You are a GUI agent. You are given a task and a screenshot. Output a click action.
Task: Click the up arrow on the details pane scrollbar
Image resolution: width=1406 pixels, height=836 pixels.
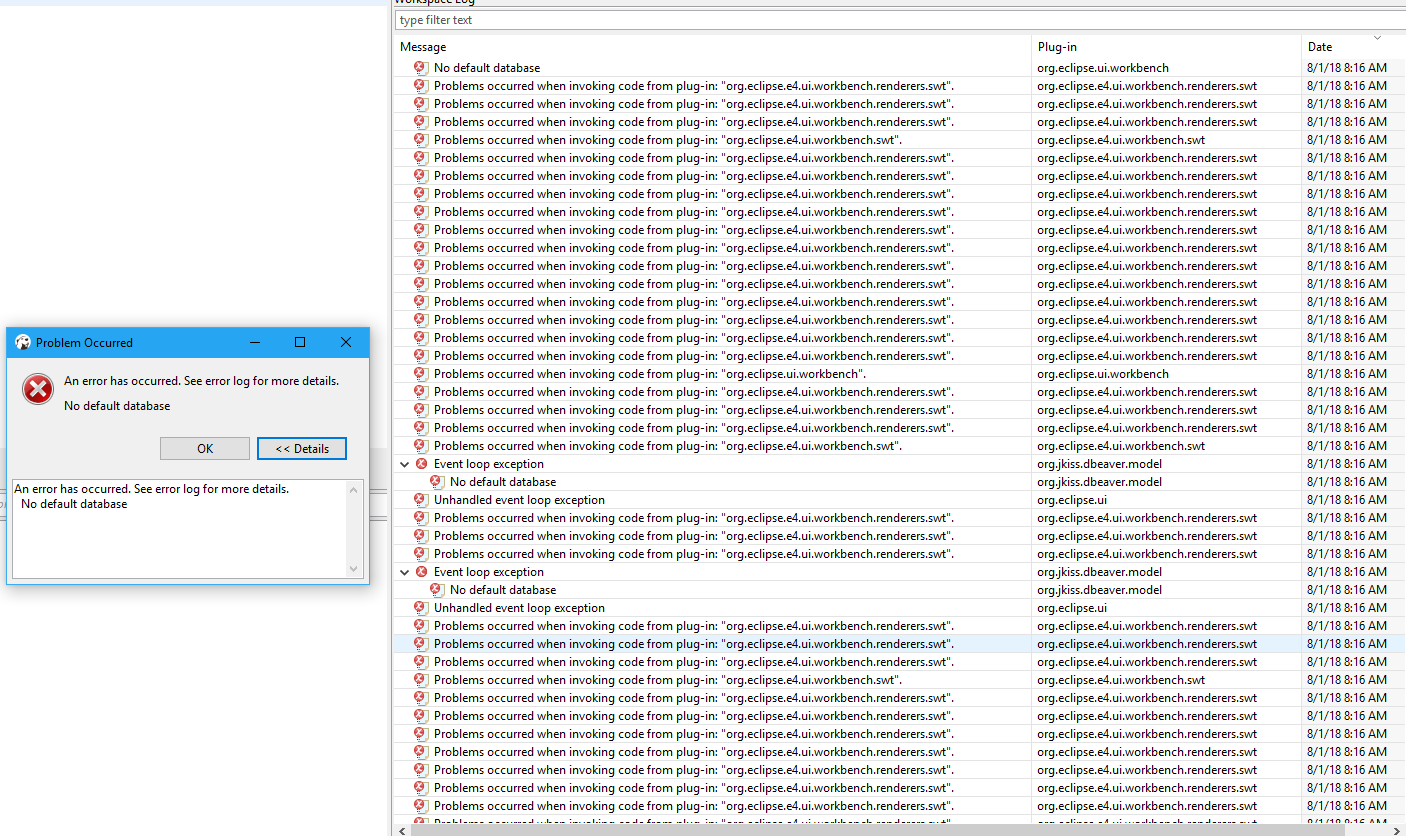pyautogui.click(x=353, y=490)
